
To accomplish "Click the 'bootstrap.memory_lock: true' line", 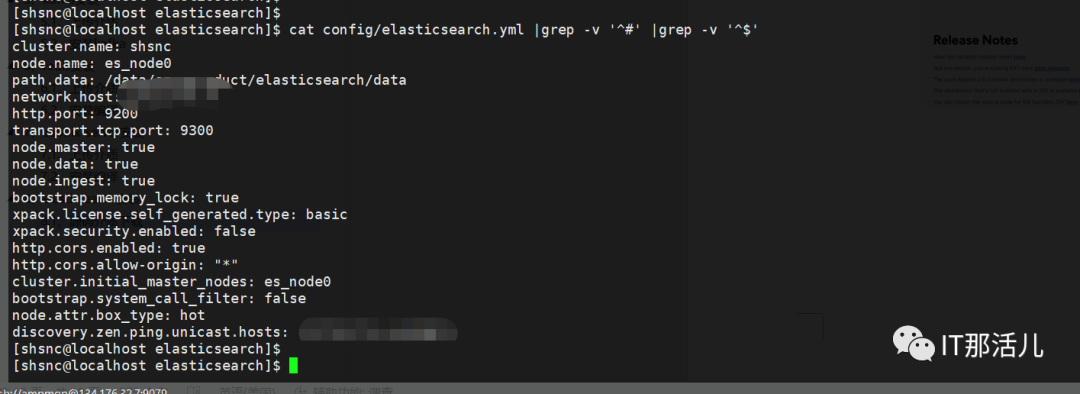I will tap(125, 198).
